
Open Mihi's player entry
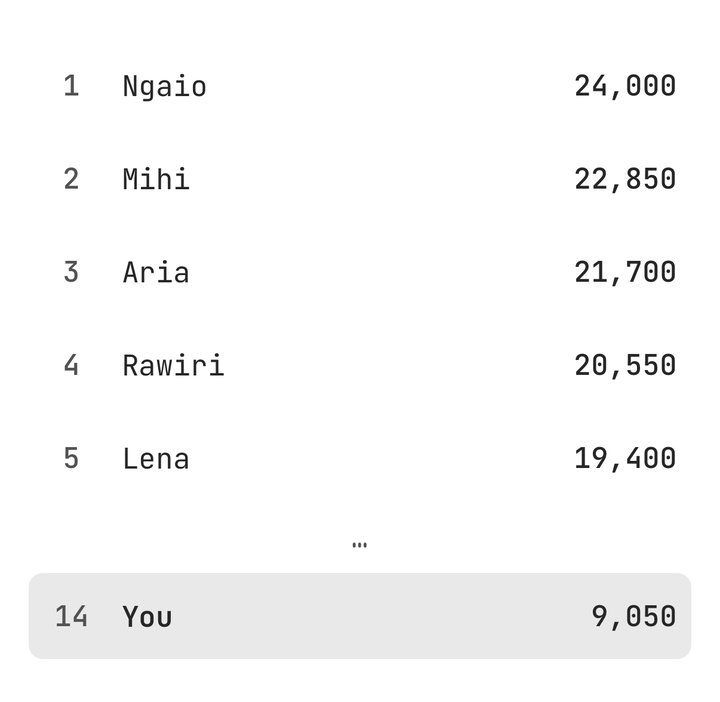pos(360,180)
